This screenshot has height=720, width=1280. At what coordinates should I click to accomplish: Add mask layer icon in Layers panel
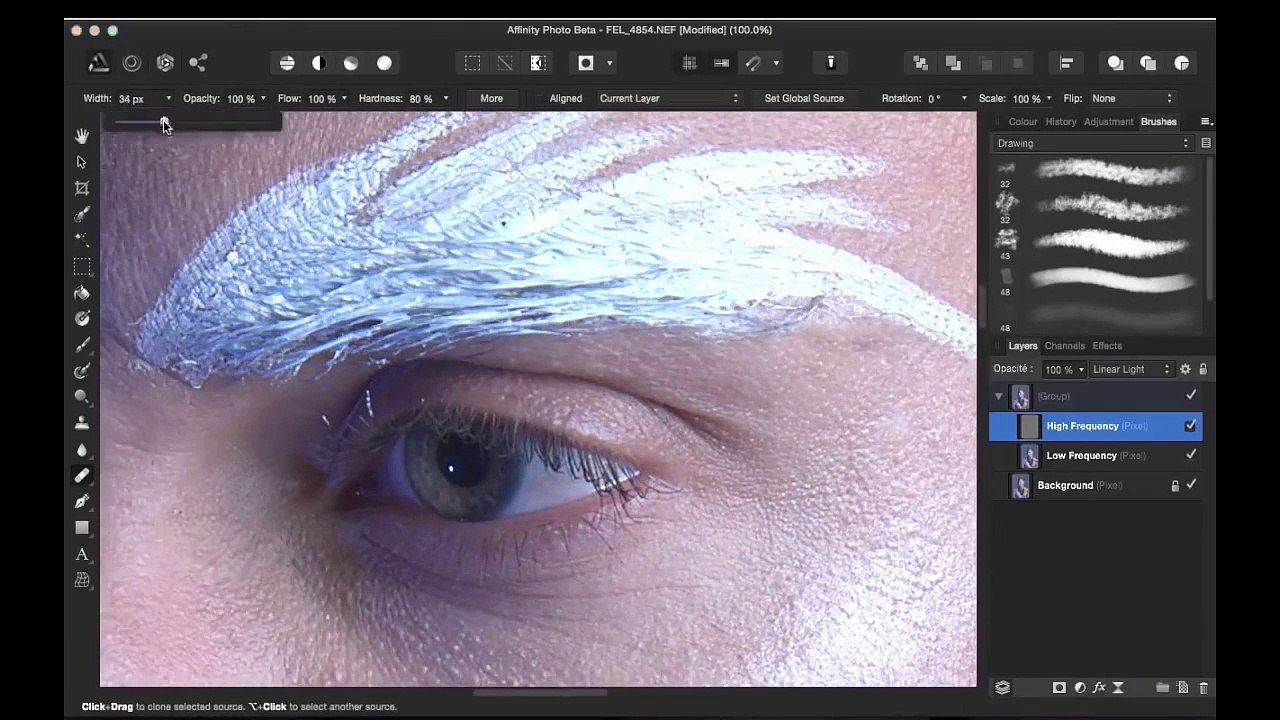pos(1059,688)
